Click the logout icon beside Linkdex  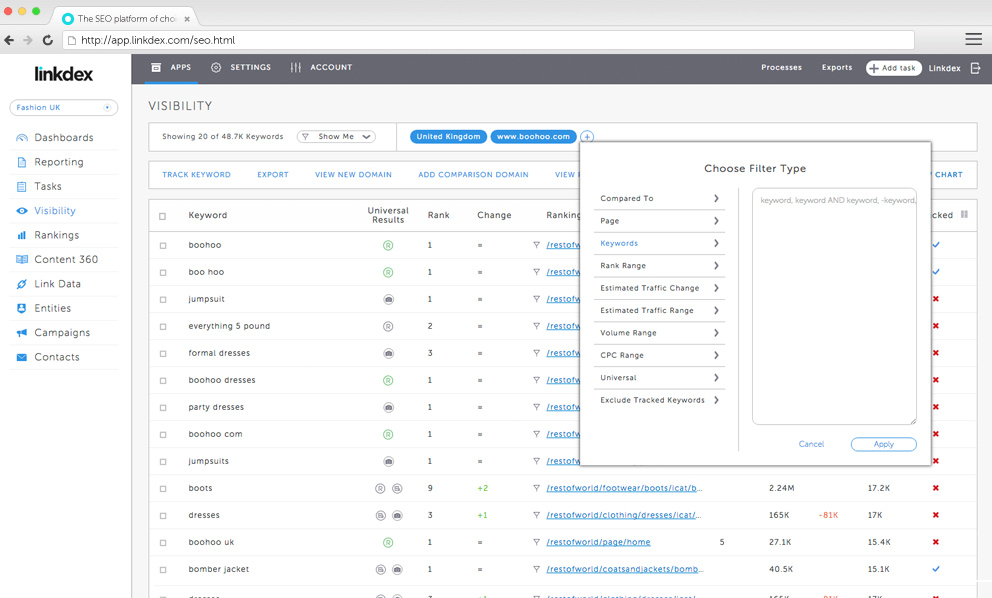pos(976,68)
